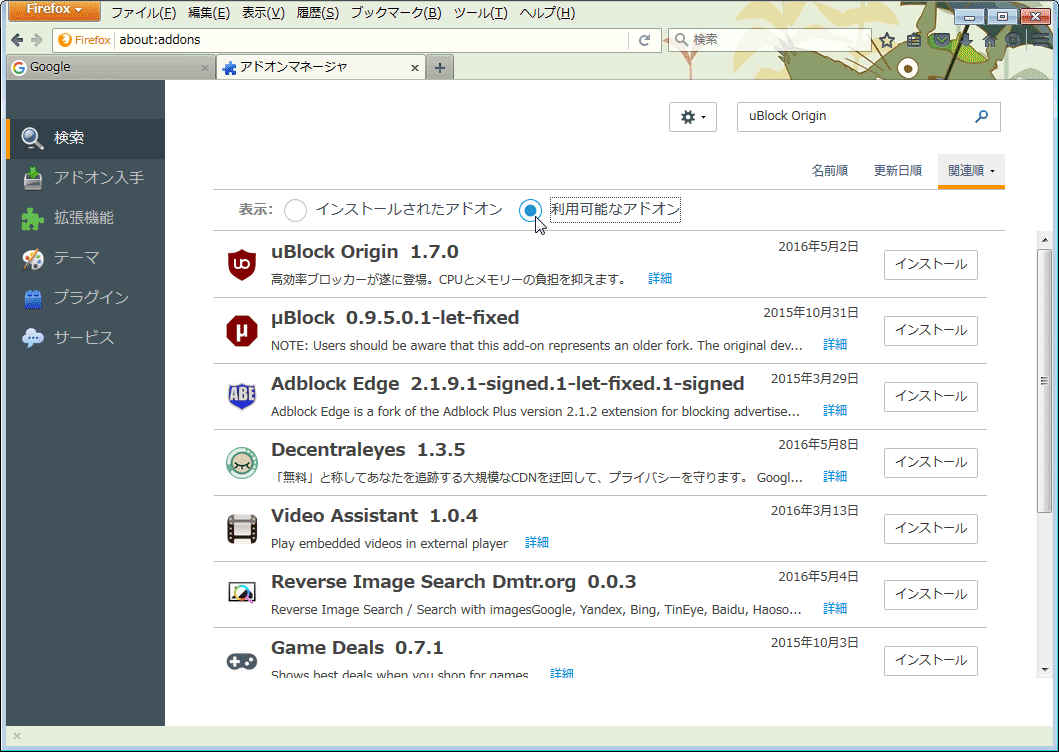
Task: Click the results list scrollbar thumb
Action: [1045, 381]
